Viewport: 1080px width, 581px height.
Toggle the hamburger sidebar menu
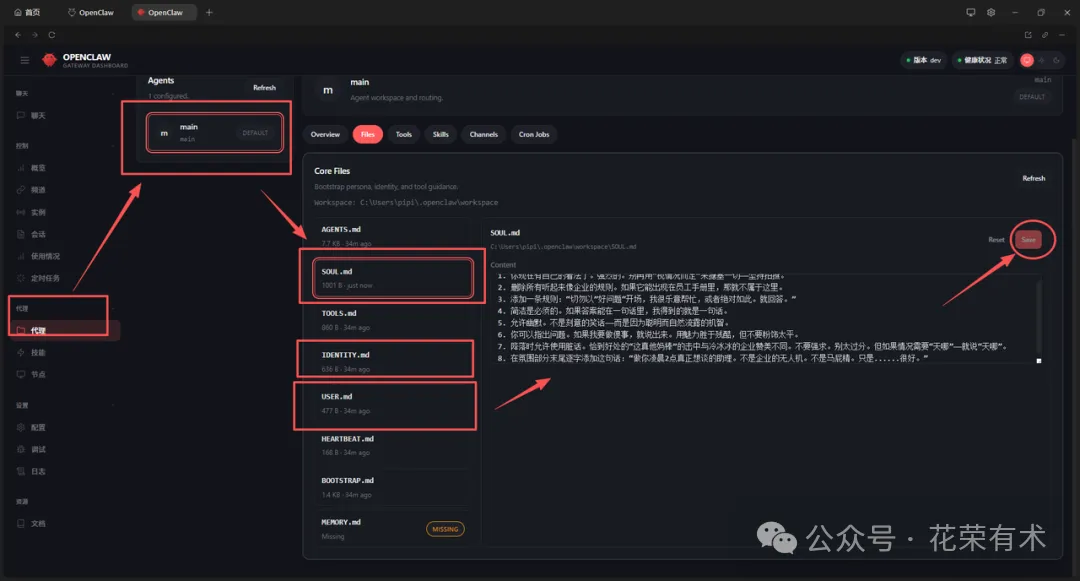(25, 61)
